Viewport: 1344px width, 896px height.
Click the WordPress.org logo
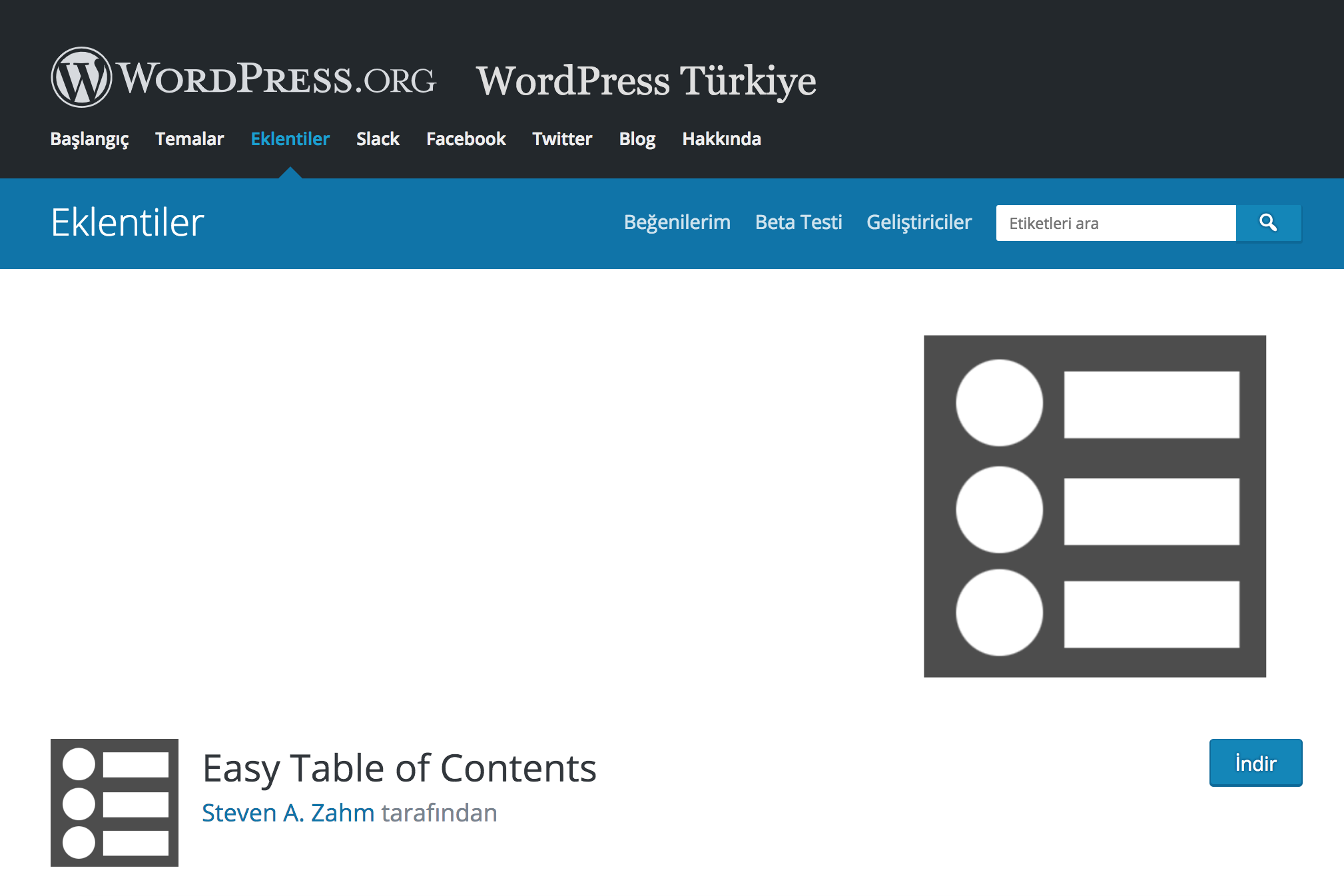[244, 78]
